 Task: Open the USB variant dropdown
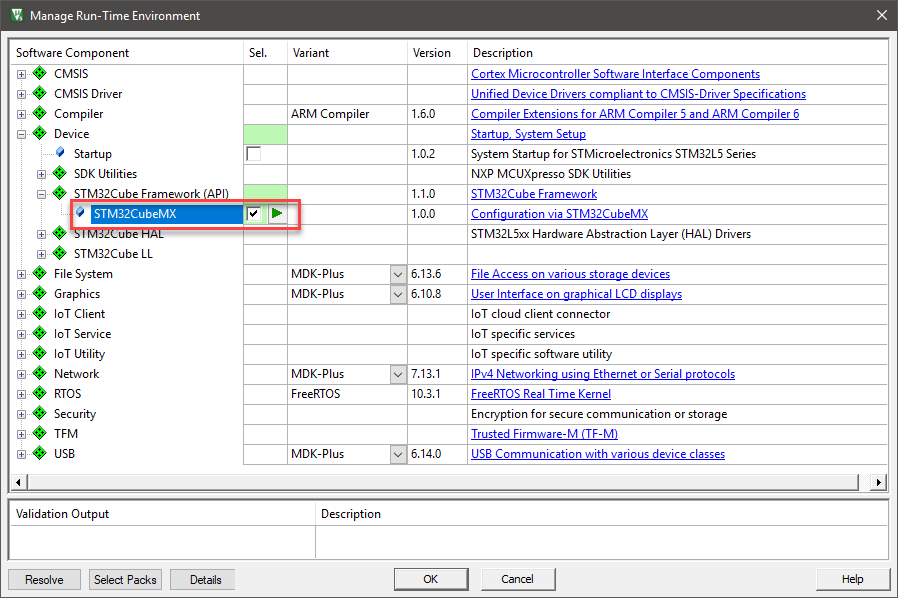[398, 455]
